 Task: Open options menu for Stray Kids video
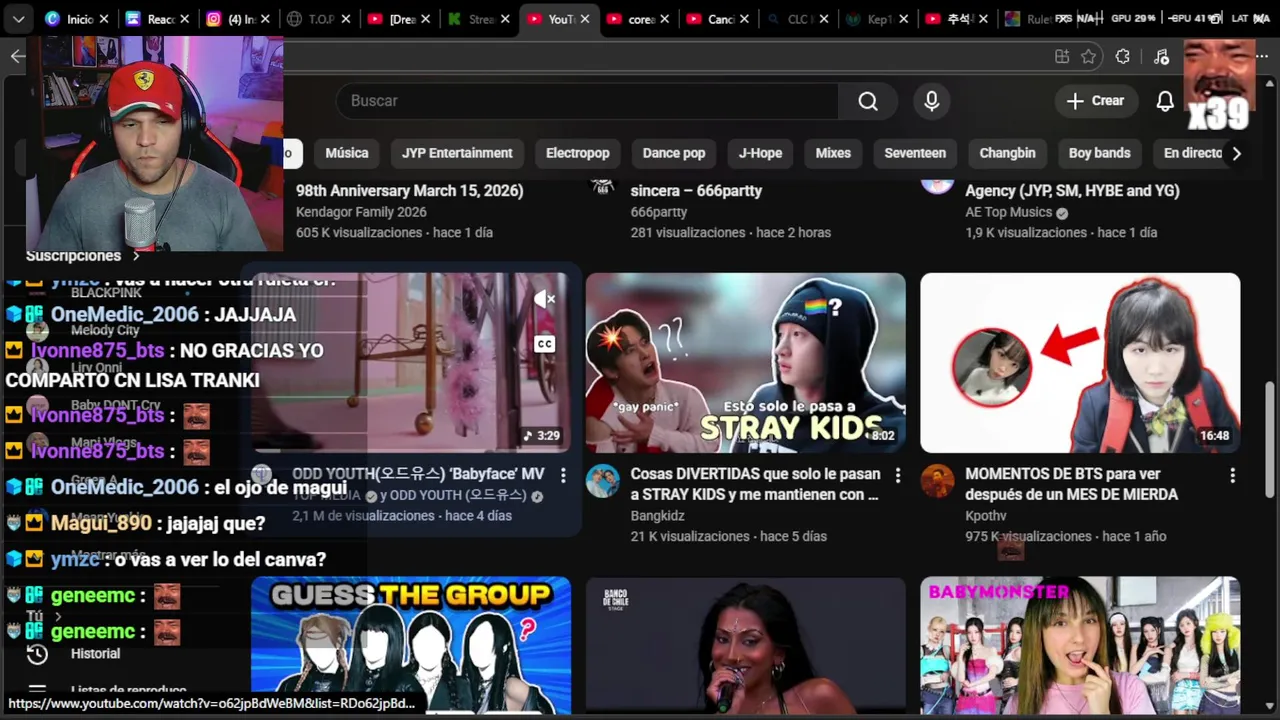tap(897, 475)
